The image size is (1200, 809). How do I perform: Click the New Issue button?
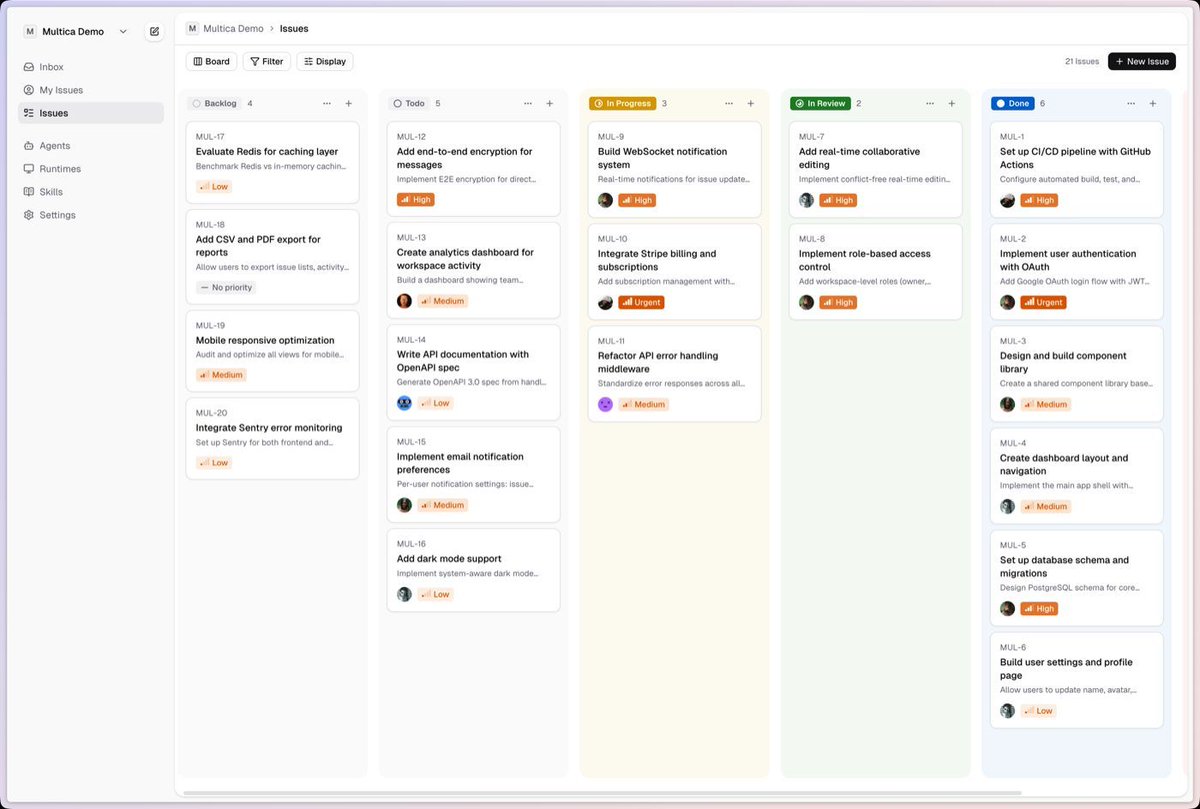1142,61
